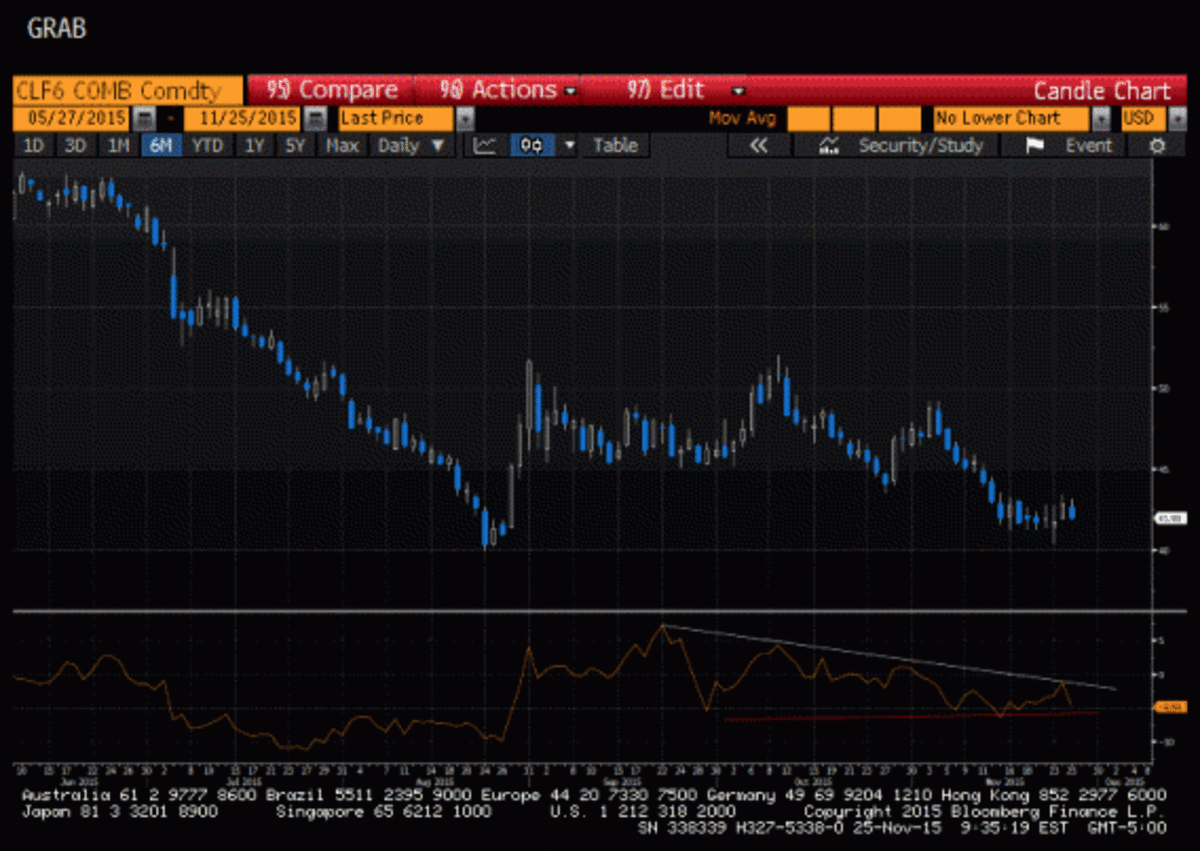Click the first Mov Avg orange field
The image size is (1200, 851).
pyautogui.click(x=808, y=118)
